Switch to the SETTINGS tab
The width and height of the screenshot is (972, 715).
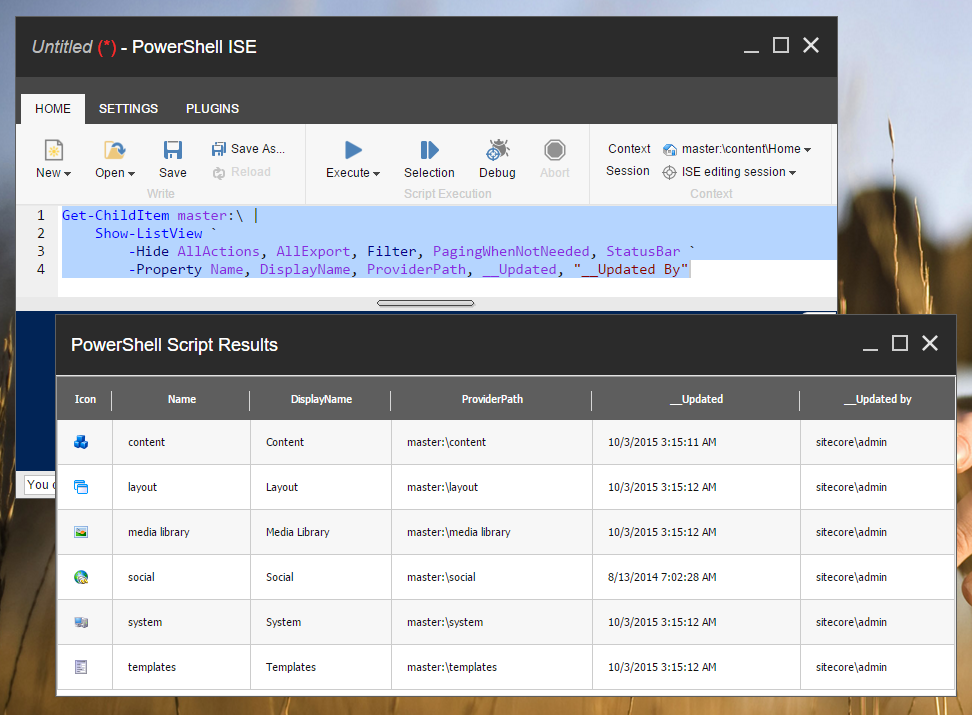point(128,109)
